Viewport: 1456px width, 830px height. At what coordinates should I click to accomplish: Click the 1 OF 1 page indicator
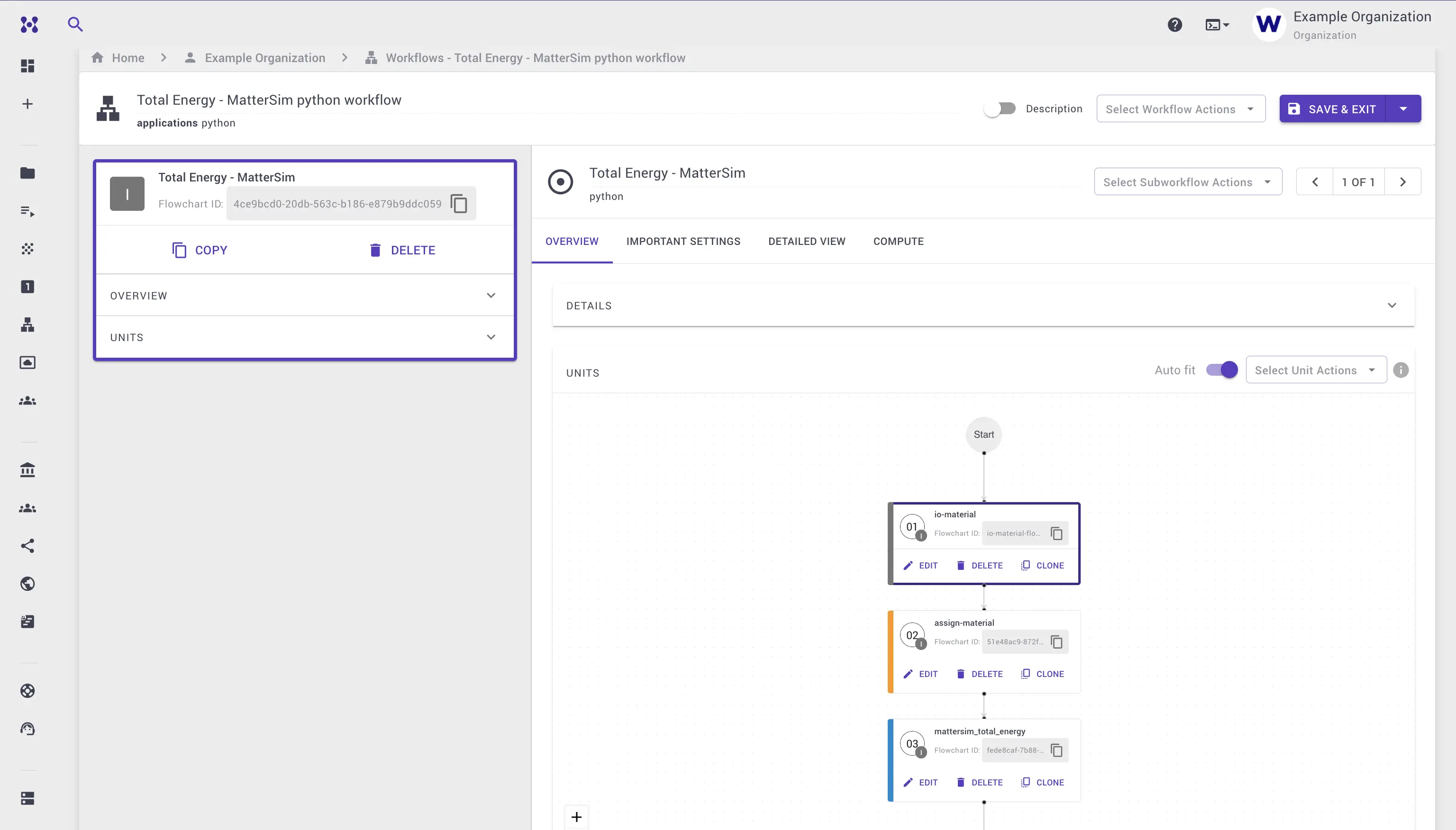pyautogui.click(x=1358, y=182)
